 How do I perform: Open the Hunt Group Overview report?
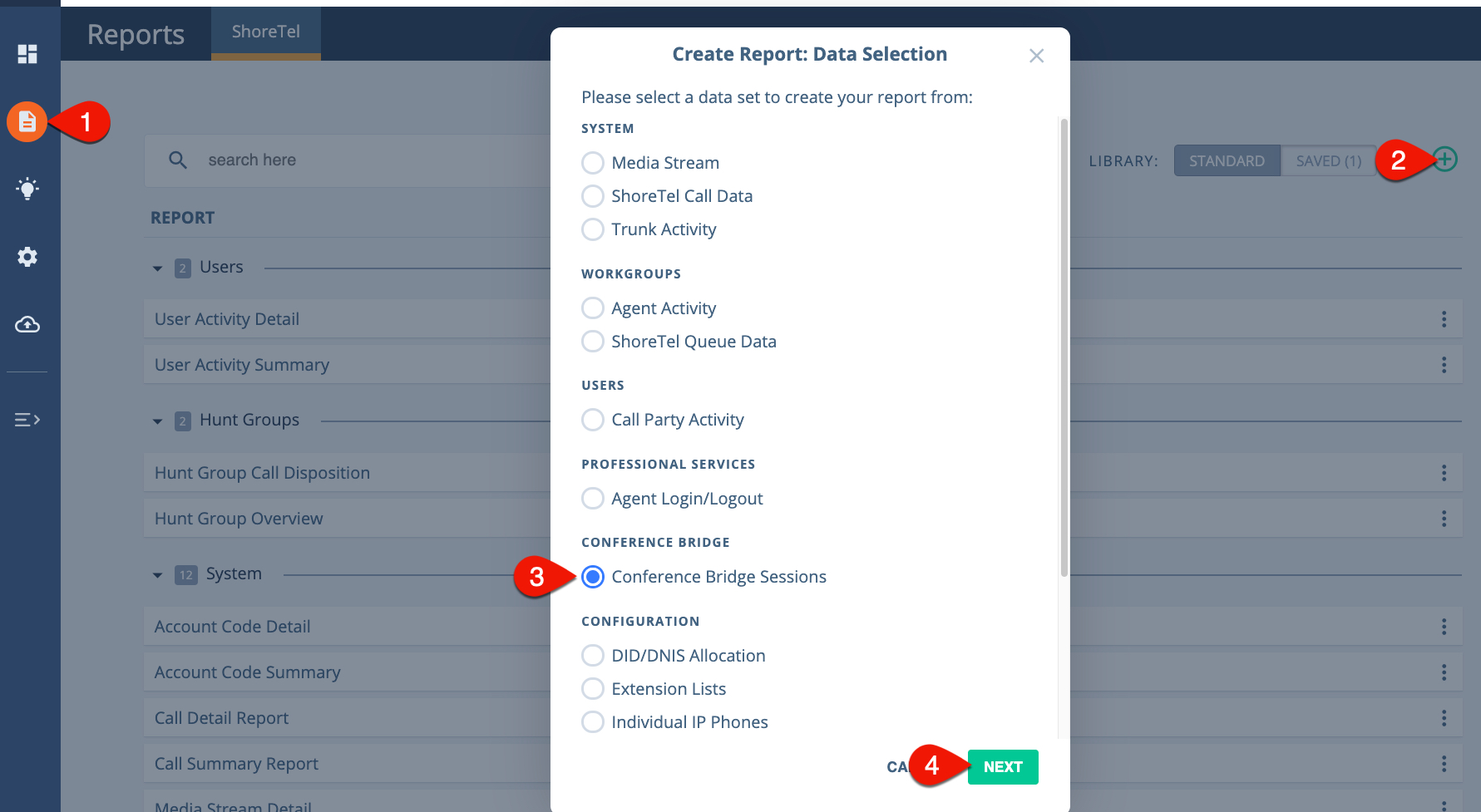[x=239, y=519]
